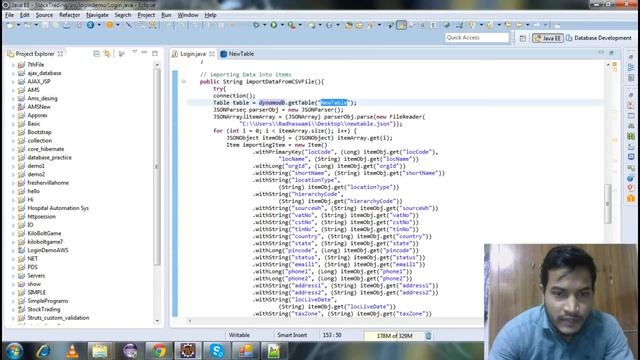Screen dimensions: 640x360
Task: Expand the 7thFile project
Action: tap(13, 65)
